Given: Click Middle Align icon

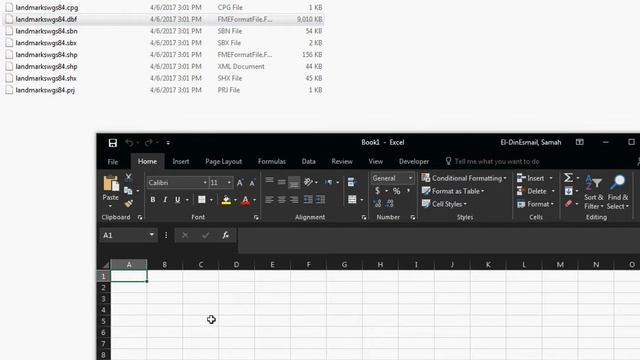Looking at the screenshot, I should [282, 182].
